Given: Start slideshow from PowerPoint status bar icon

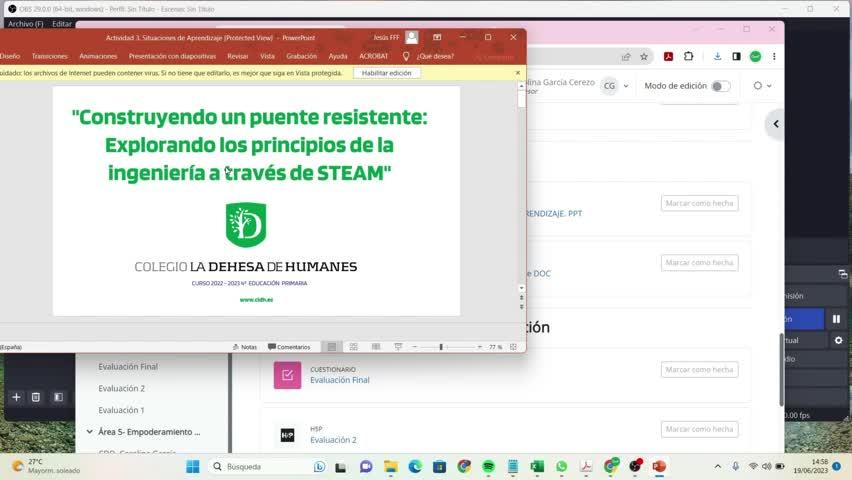Looking at the screenshot, I should (x=398, y=347).
